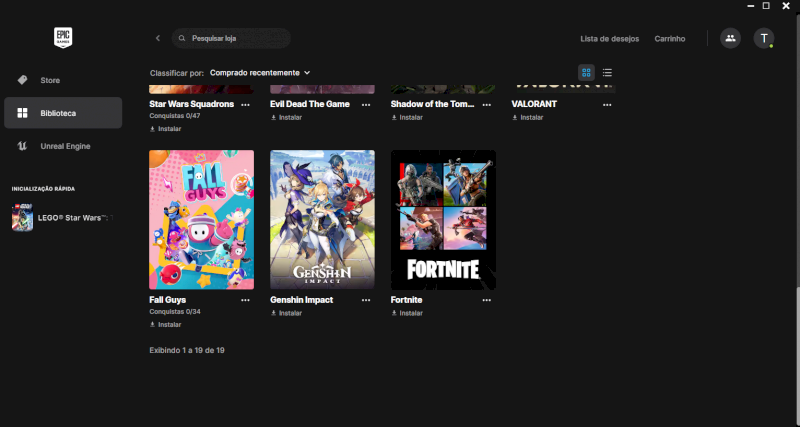
Task: Open Lista de desejos
Action: pyautogui.click(x=610, y=39)
